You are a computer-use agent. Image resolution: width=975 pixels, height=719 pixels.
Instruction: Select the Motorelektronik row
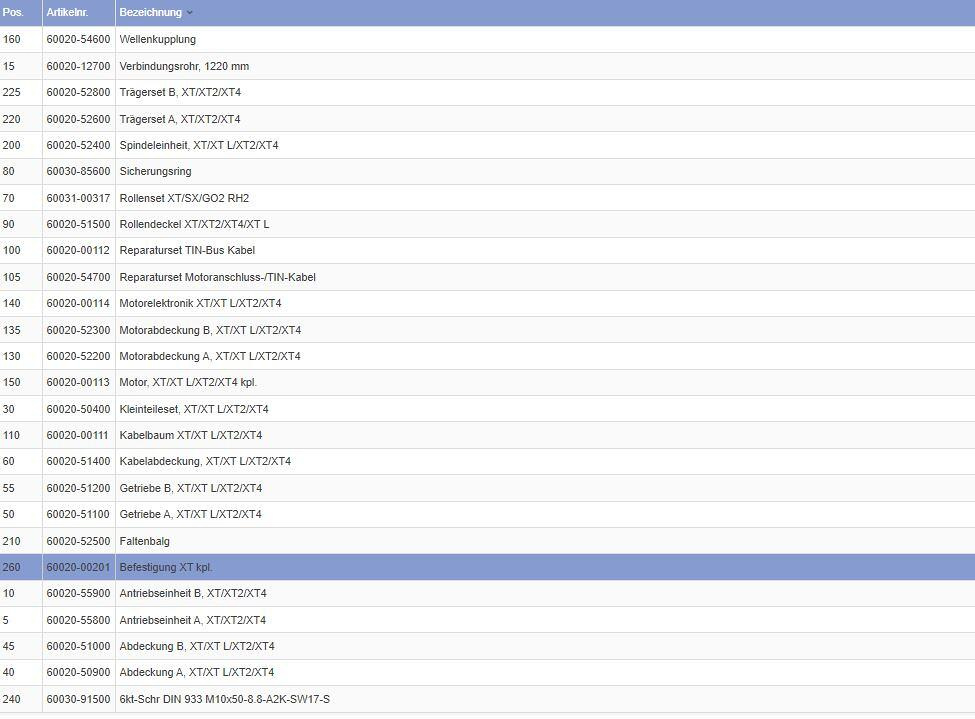point(200,304)
